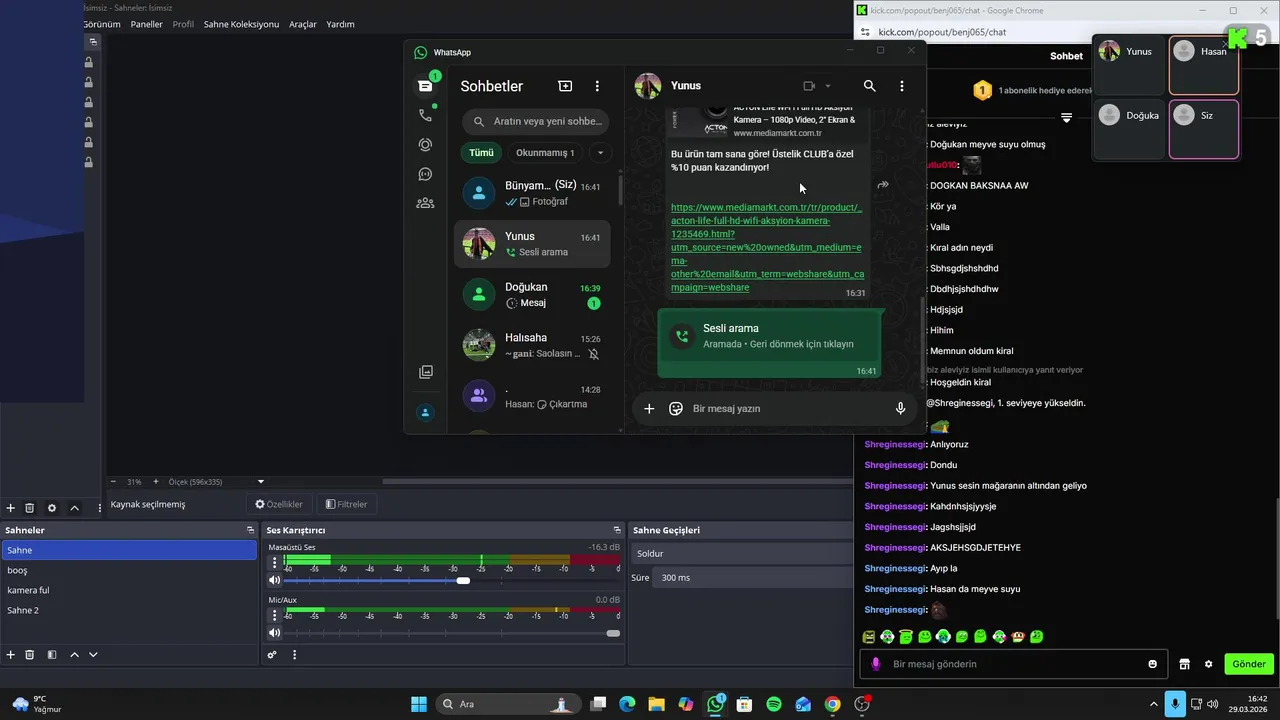Add a new scene in OBS Sahneler panel
Screen dimensions: 1280x720
11,654
